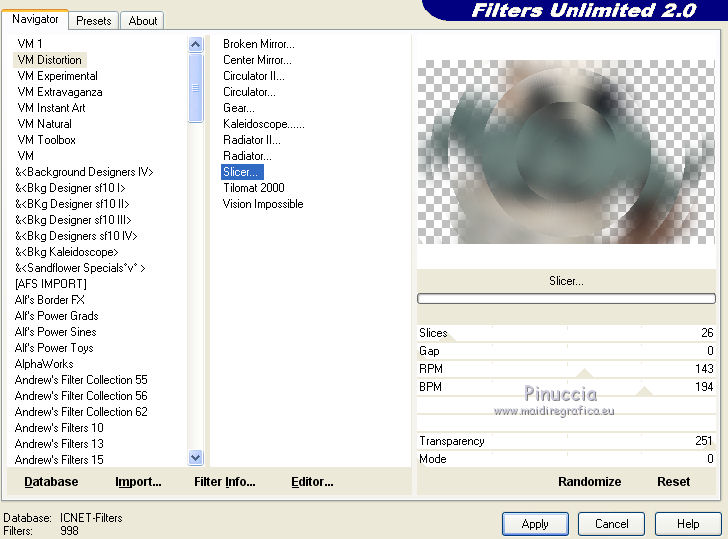Select Alf's Power Sines category
This screenshot has height=539, width=728.
(x=55, y=332)
